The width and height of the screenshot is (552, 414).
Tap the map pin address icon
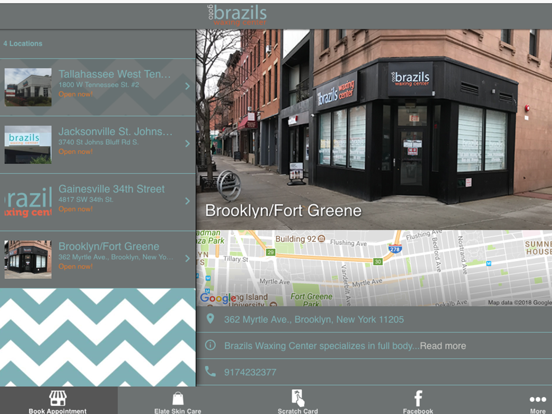210,319
